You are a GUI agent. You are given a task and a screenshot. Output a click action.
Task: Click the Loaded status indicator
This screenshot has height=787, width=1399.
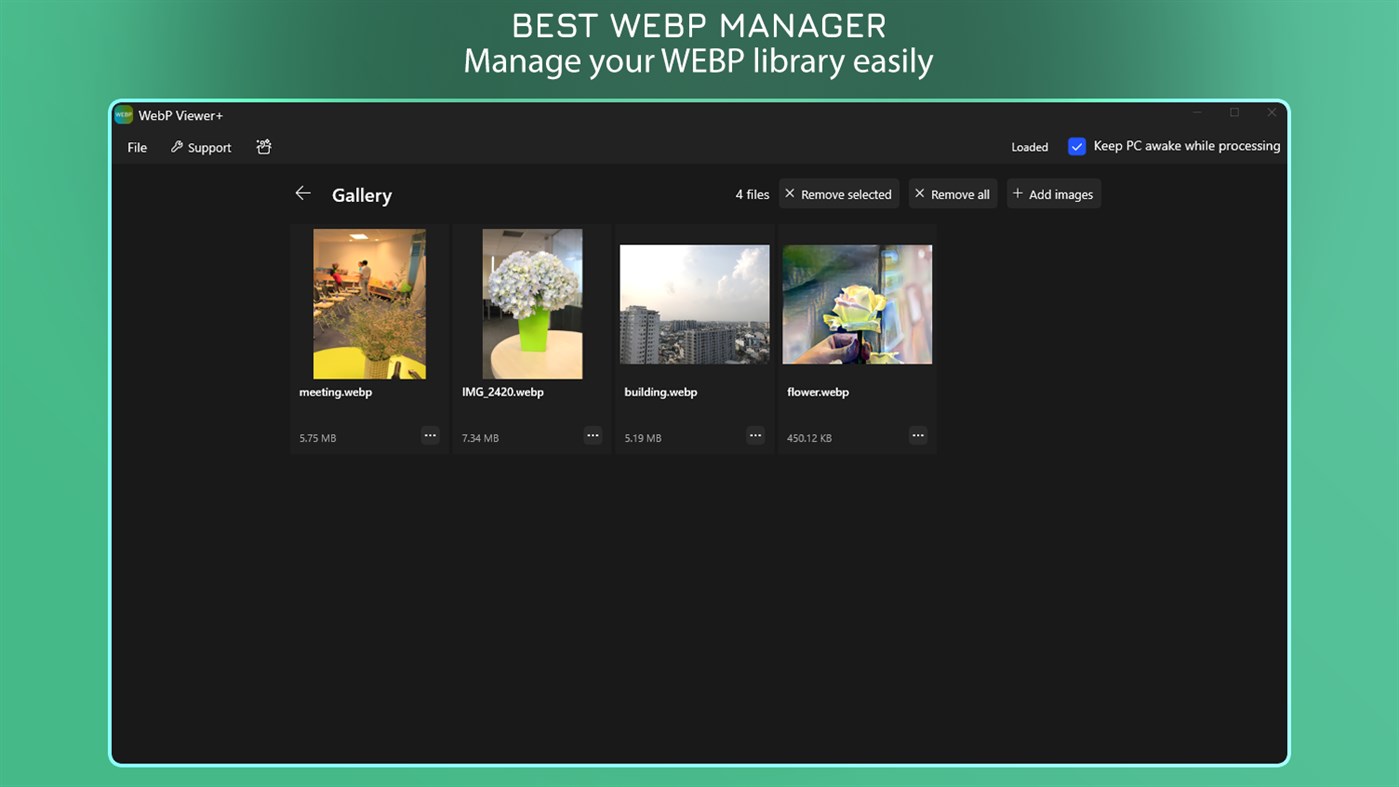(1029, 146)
